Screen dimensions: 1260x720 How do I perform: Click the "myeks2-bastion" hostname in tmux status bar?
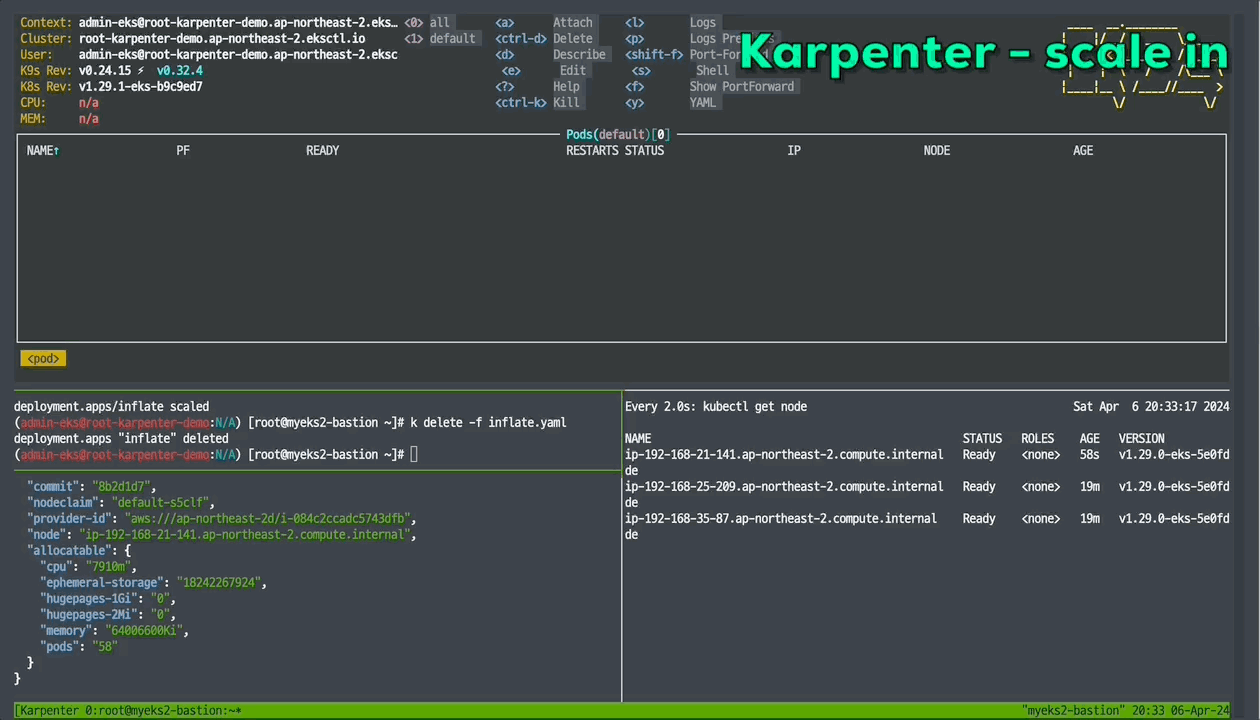point(1074,710)
